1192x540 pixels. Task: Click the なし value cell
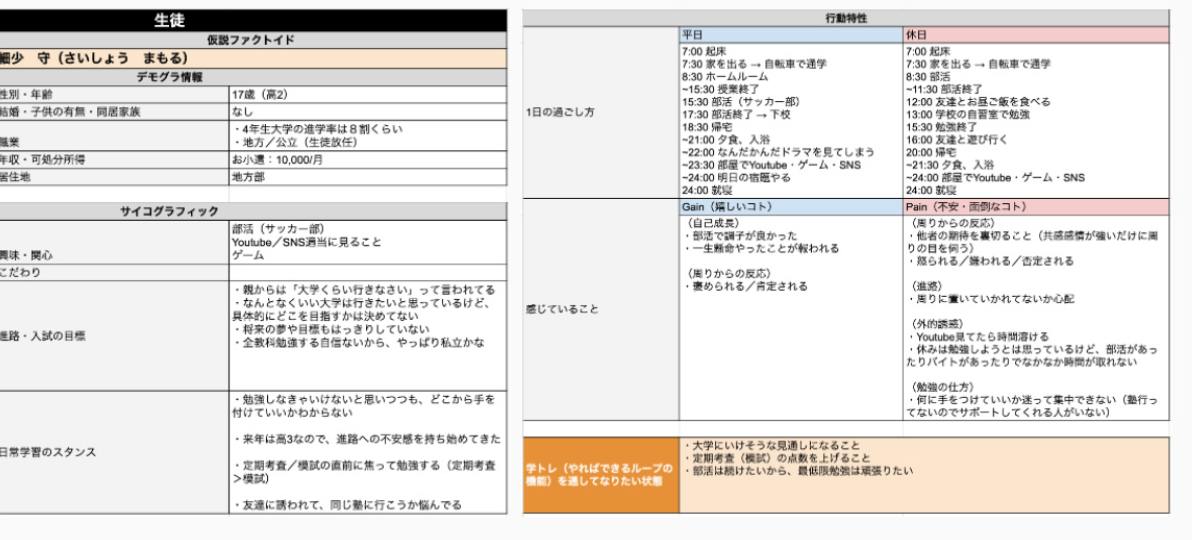(368, 111)
